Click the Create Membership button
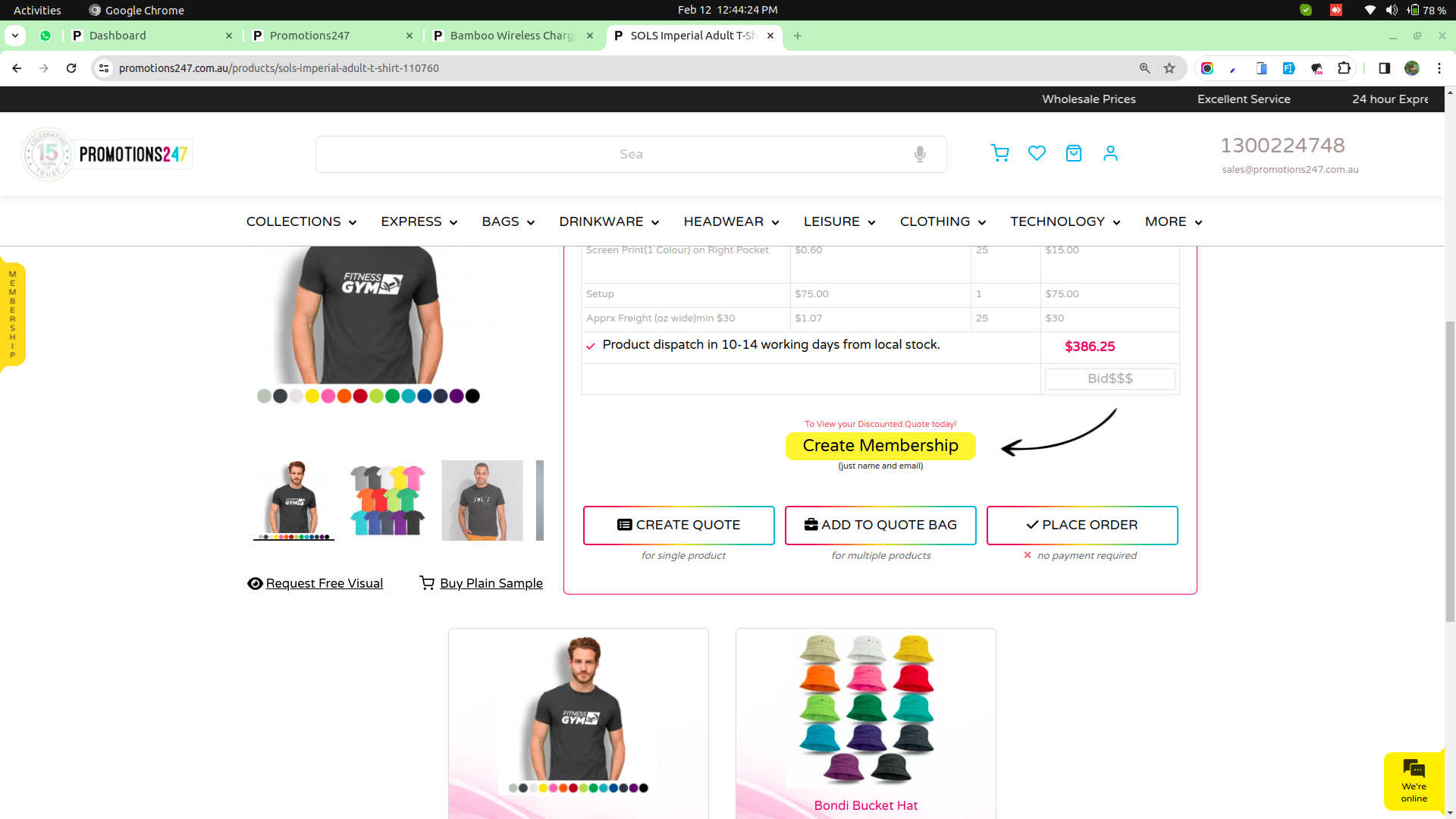1456x819 pixels. (880, 446)
